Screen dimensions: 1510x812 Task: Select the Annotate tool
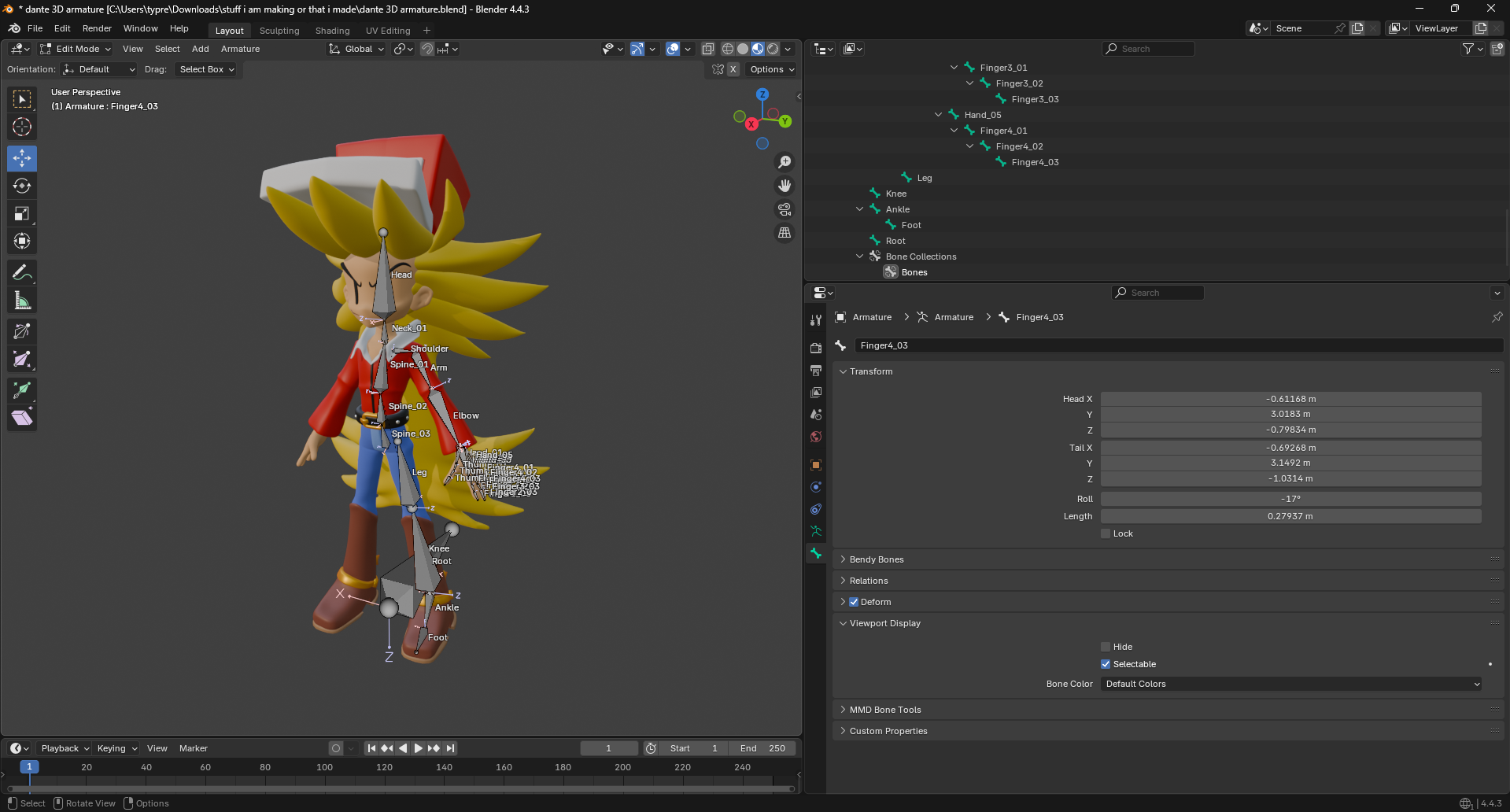(22, 272)
